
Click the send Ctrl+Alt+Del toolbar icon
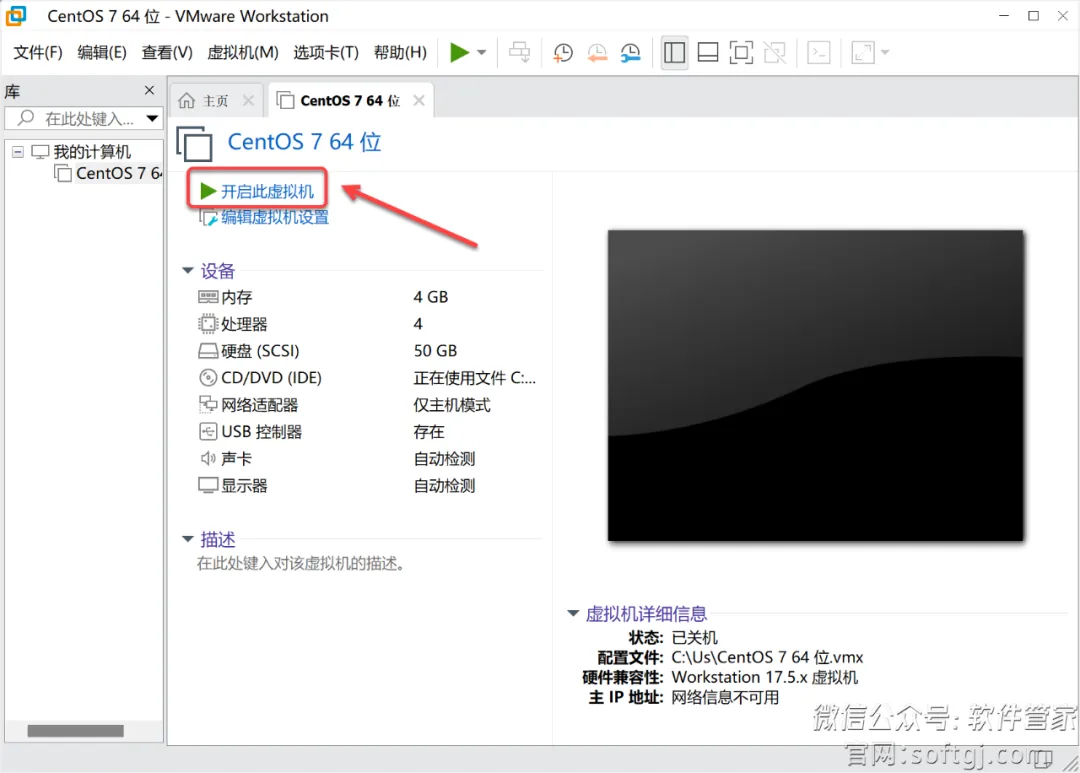click(x=519, y=52)
